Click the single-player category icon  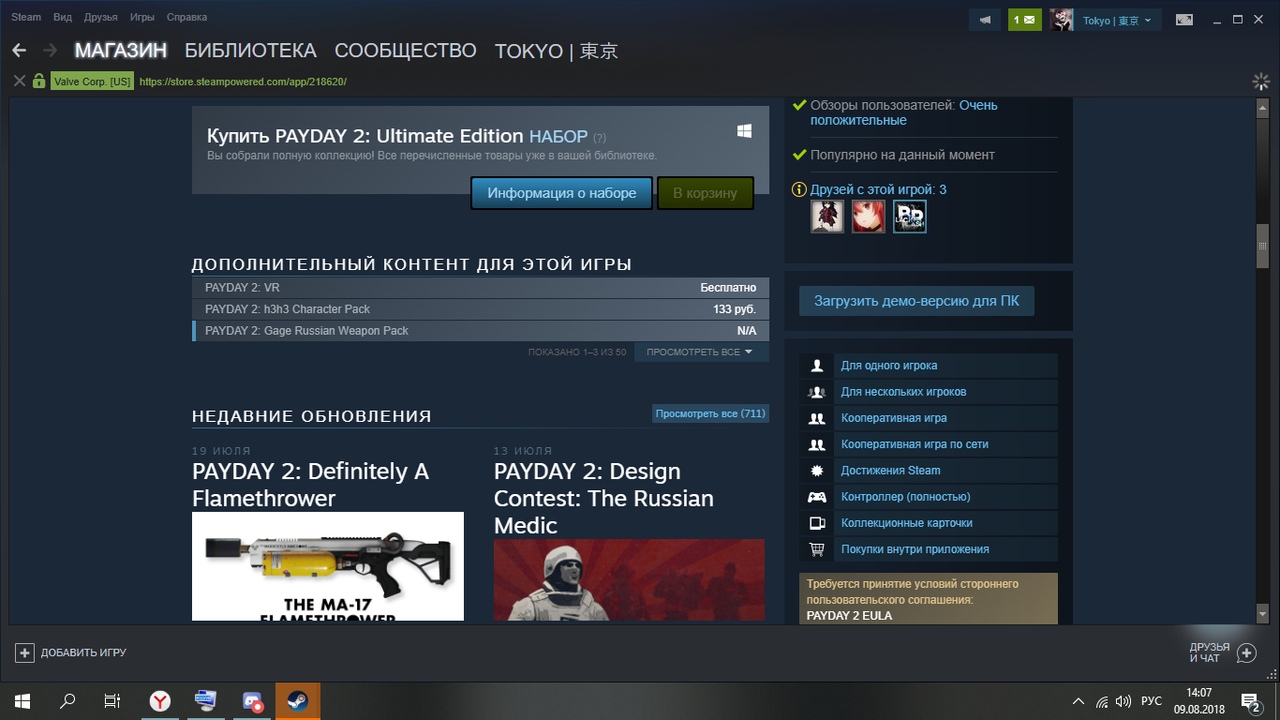[x=817, y=366]
